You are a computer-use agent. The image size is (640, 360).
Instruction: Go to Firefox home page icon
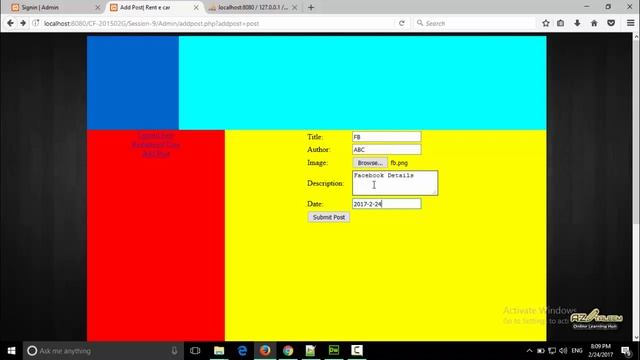pos(594,23)
